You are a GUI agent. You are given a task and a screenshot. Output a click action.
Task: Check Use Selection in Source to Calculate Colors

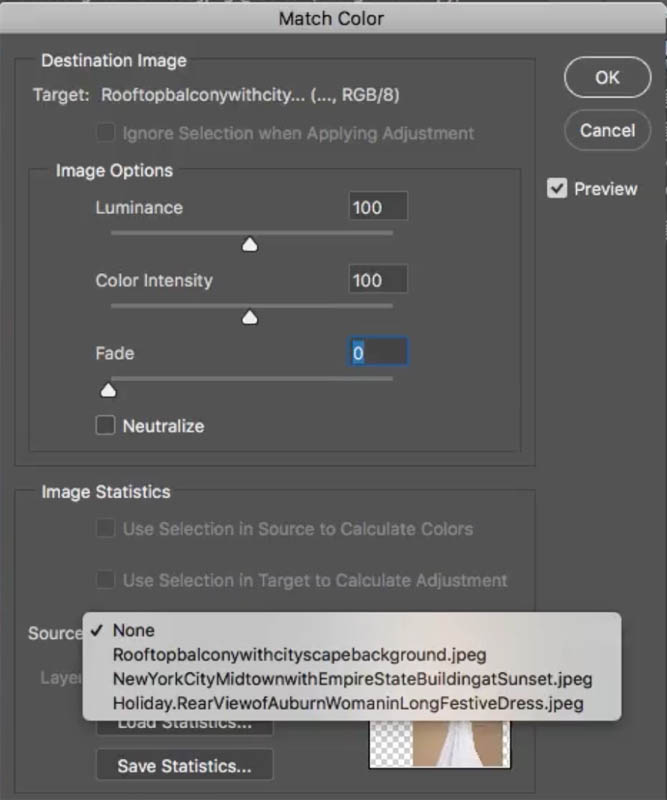(106, 528)
